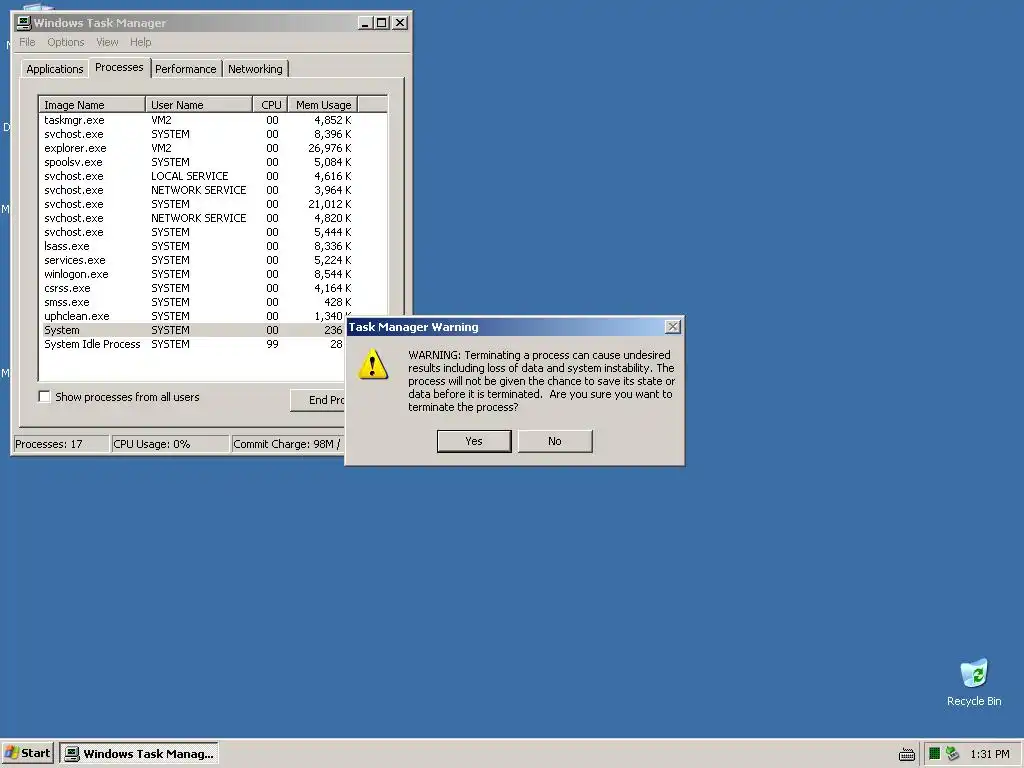Switch to the Applications tab
The image size is (1024, 768).
55,69
